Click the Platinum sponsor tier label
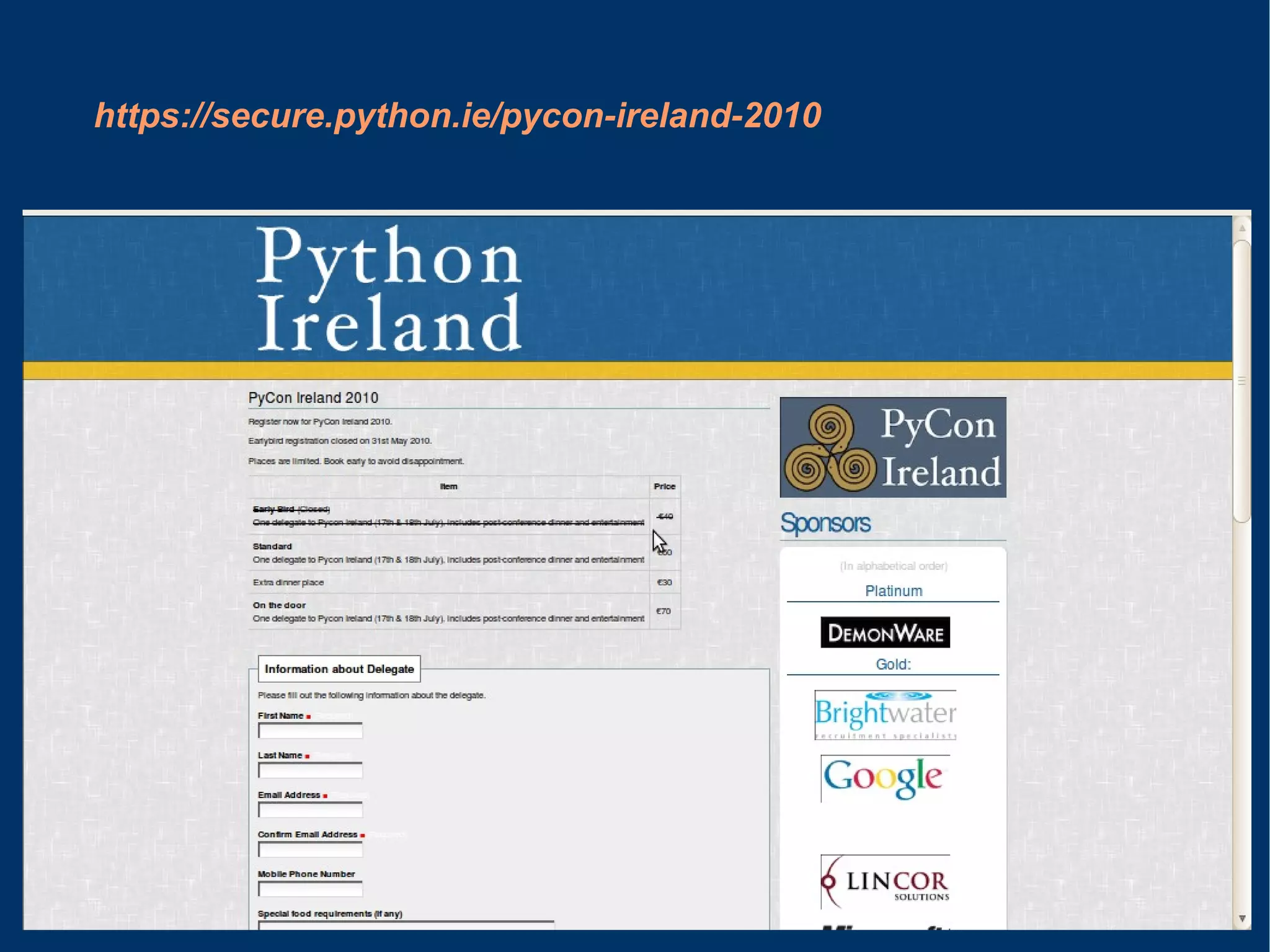This screenshot has height=952, width=1270. [893, 591]
